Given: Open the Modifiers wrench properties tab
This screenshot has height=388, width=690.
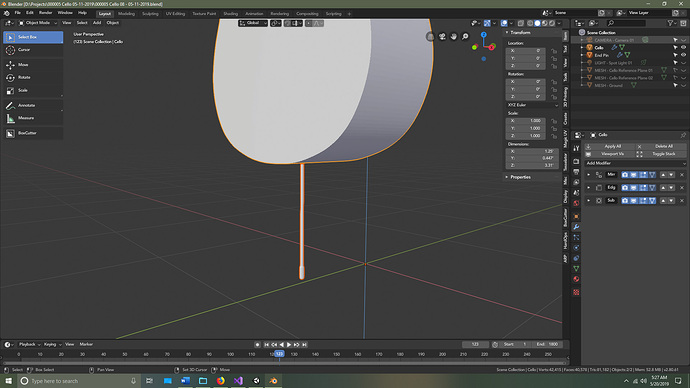Looking at the screenshot, I should (x=576, y=227).
